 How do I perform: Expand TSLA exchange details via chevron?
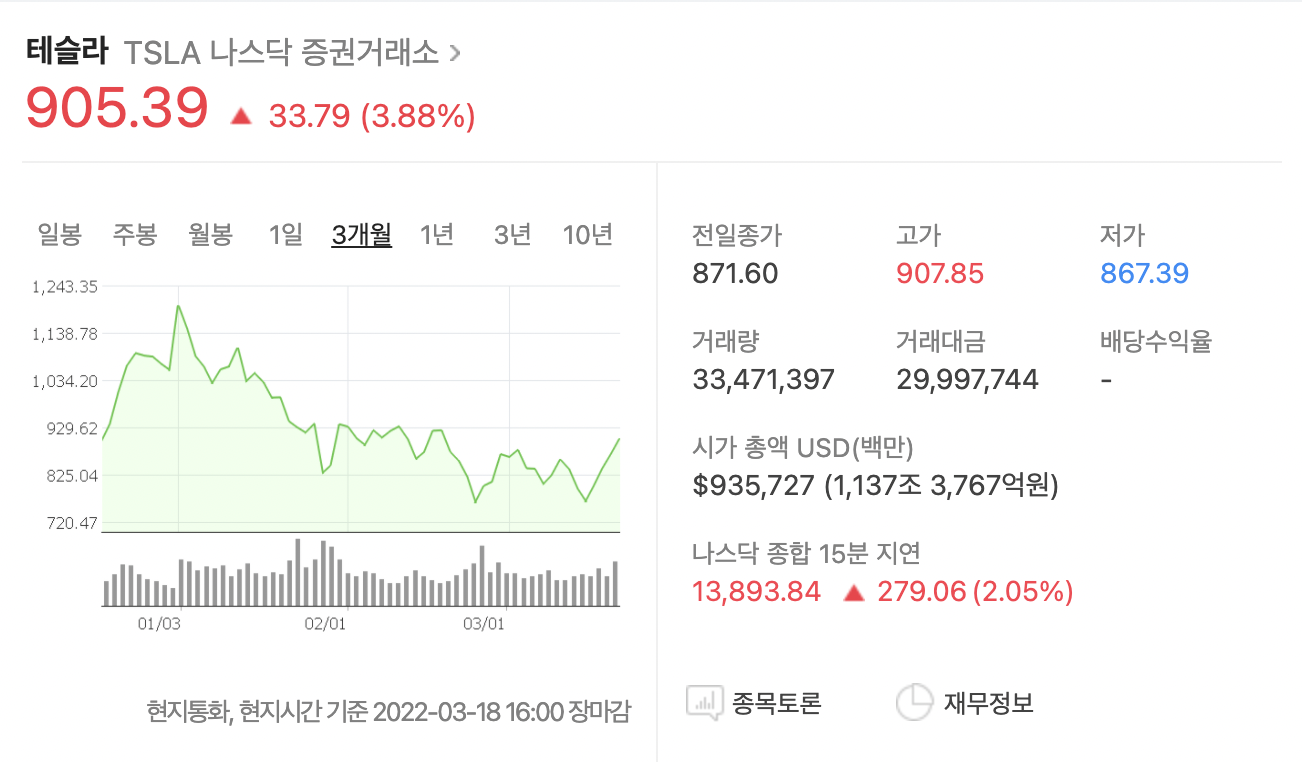click(456, 52)
